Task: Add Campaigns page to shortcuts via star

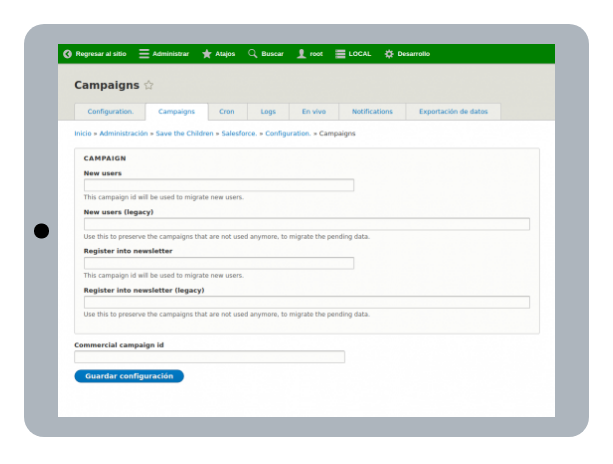Action: [149, 85]
